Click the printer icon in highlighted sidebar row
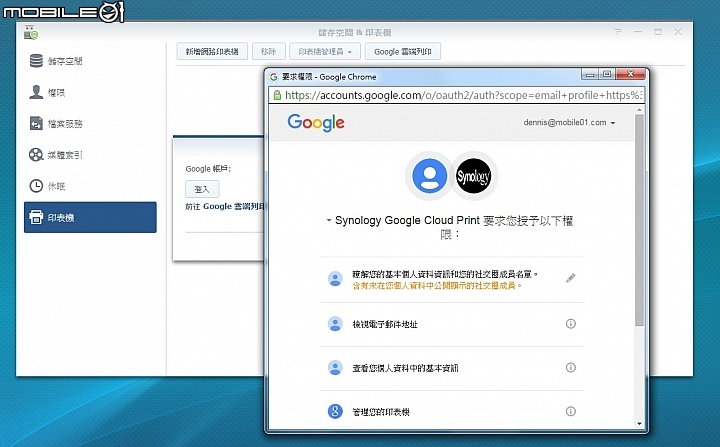 click(x=36, y=217)
